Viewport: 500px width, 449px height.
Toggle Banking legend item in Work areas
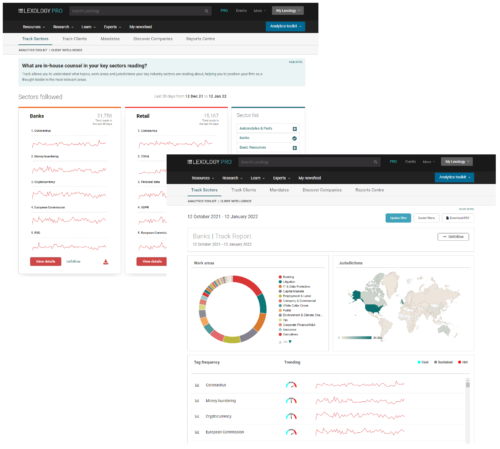coord(287,277)
